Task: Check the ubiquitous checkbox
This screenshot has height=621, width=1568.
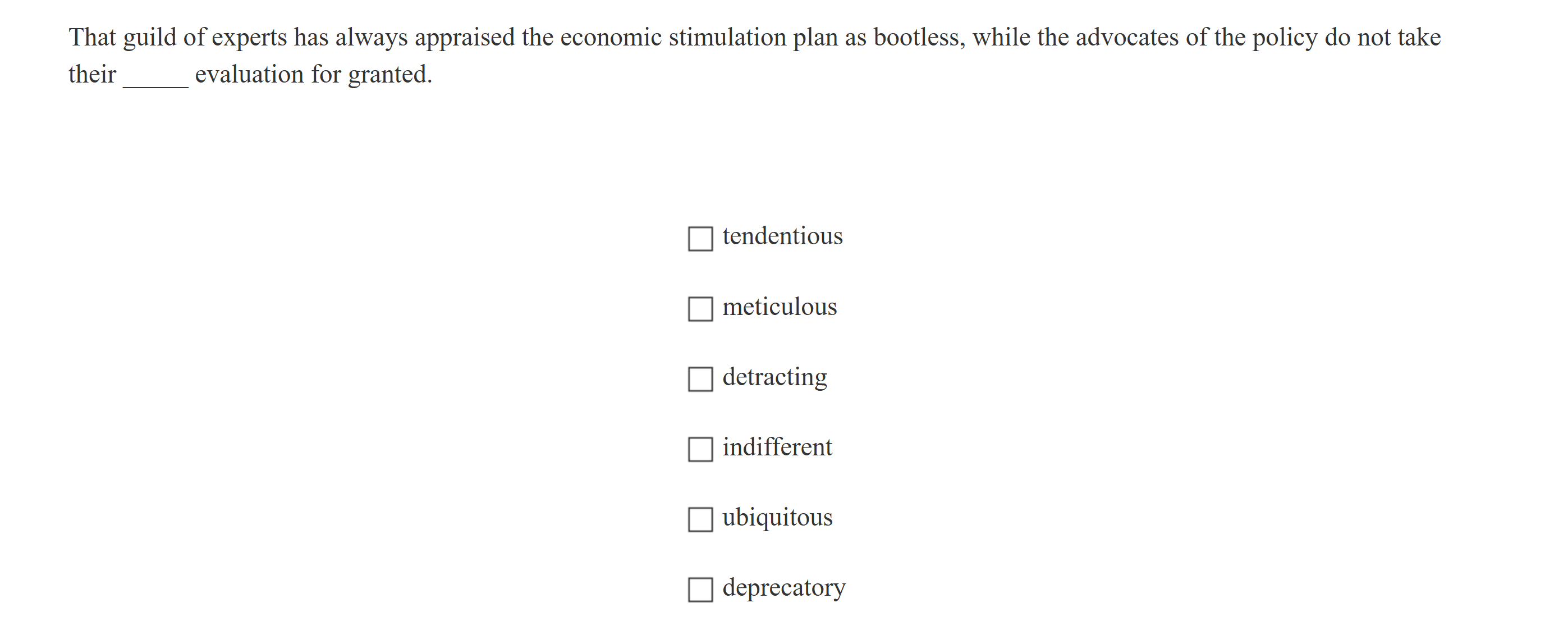Action: click(x=700, y=519)
